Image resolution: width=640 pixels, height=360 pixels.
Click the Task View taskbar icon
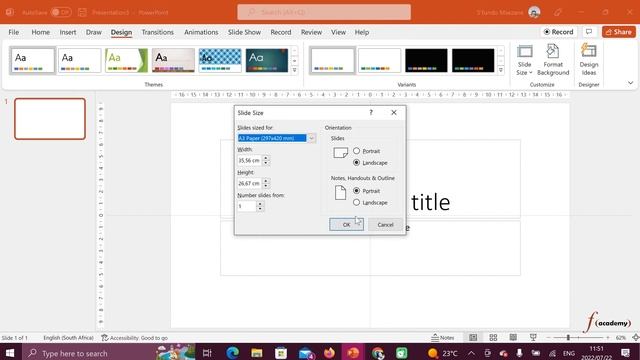coord(207,353)
